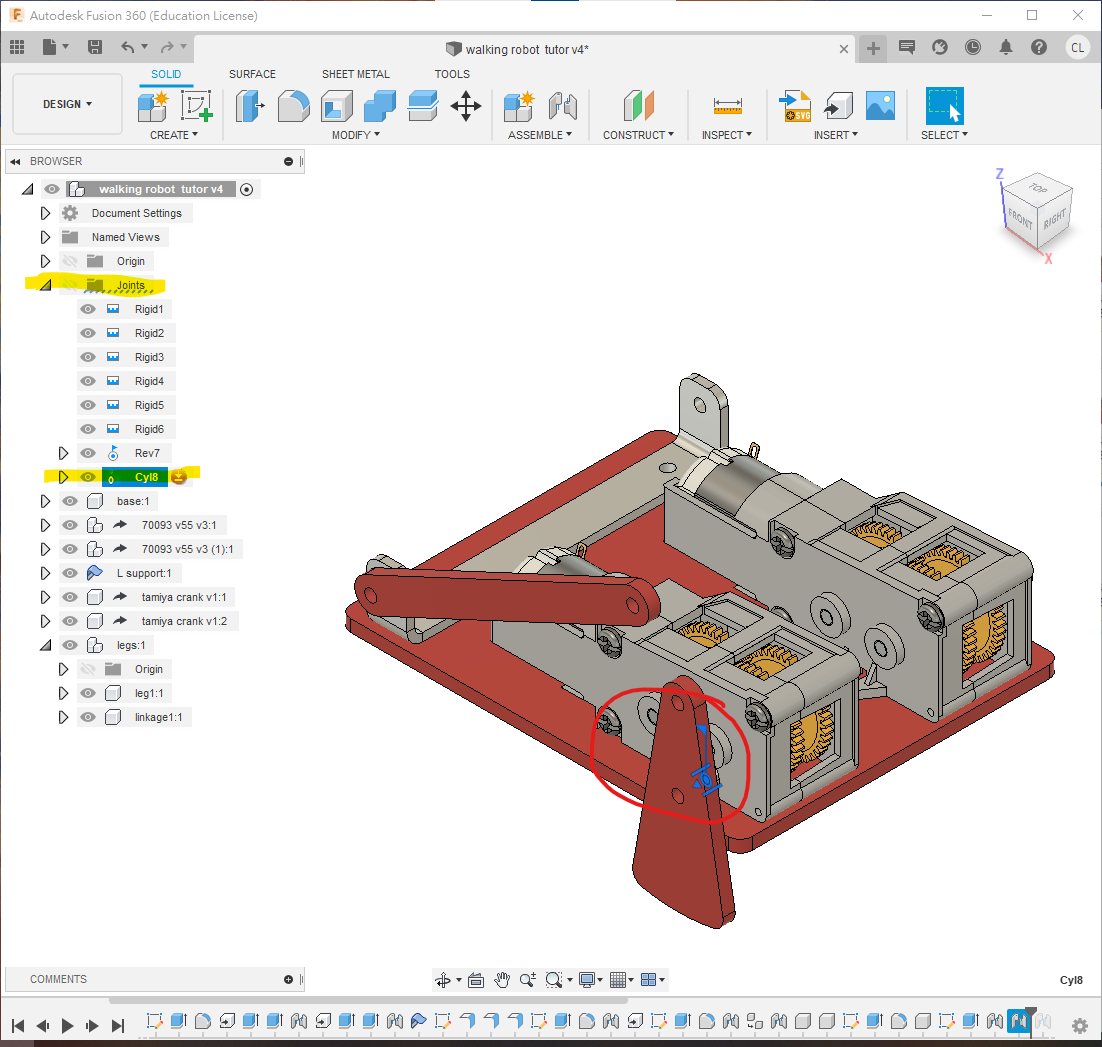1102x1047 pixels.
Task: Click the Measure tool in Inspect
Action: [727, 105]
